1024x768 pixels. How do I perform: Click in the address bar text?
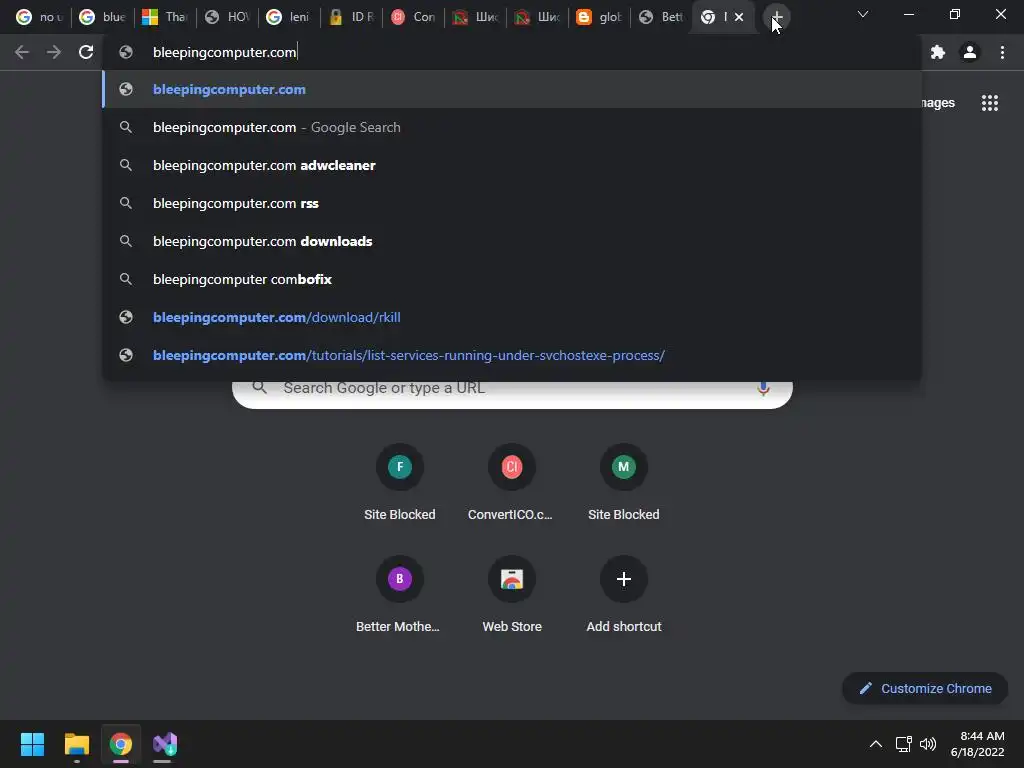[225, 52]
